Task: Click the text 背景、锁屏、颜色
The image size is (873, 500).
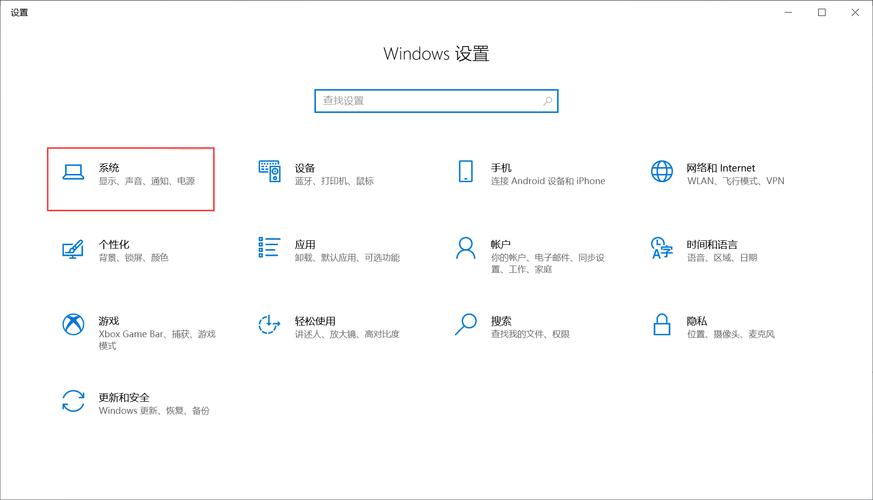Action: point(134,257)
